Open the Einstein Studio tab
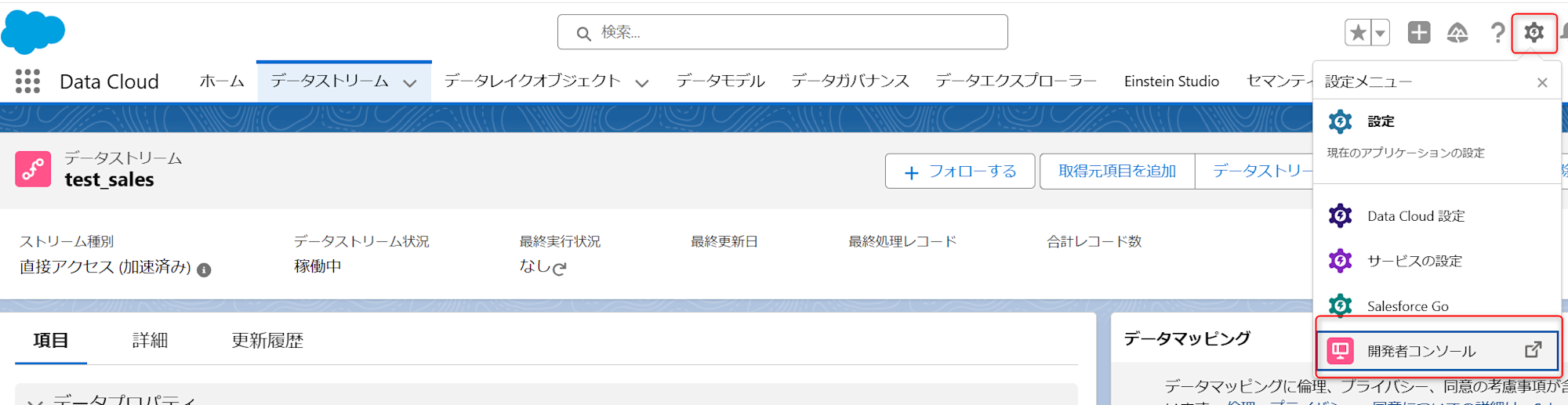Screen dimensions: 1568x405 1171,81
